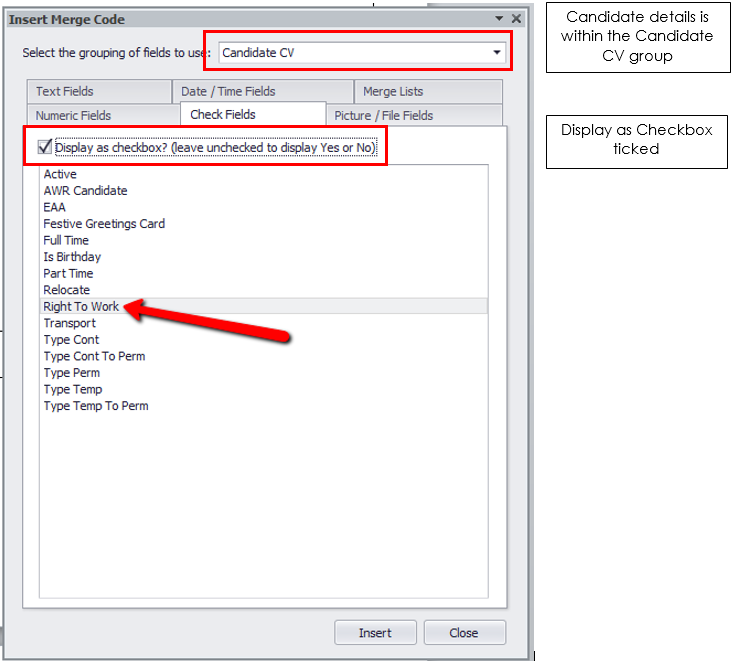Select the Picture / File Fields tab

(384, 116)
